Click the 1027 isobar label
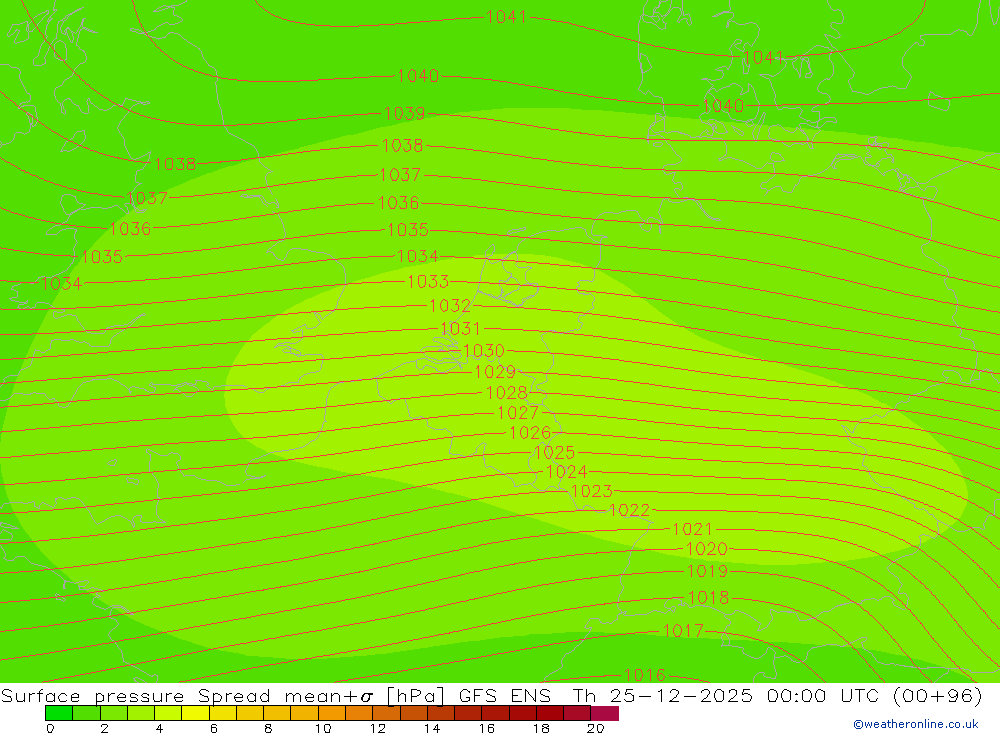This screenshot has width=1000, height=733. tap(518, 413)
